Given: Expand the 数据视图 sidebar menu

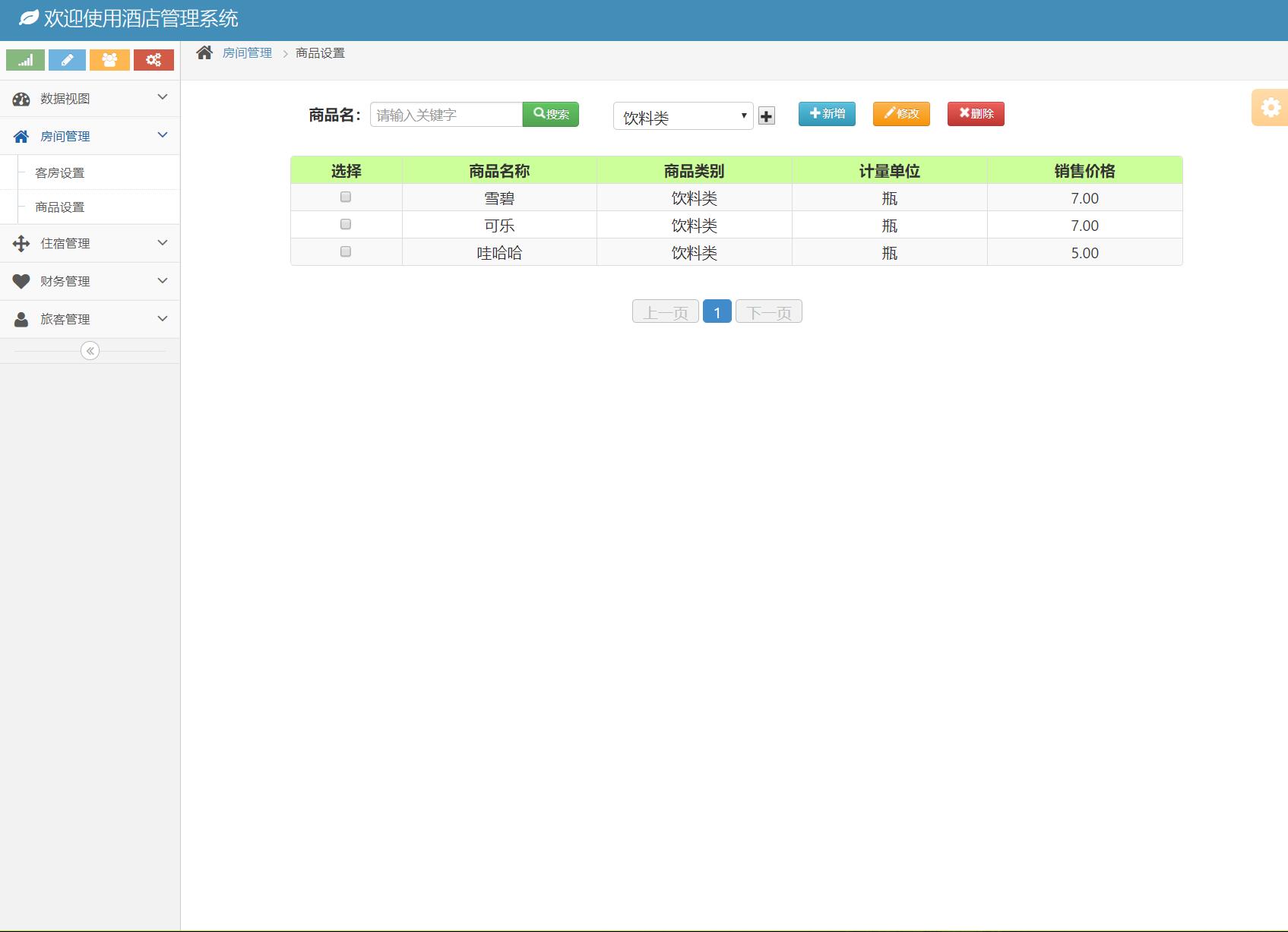Looking at the screenshot, I should (90, 99).
